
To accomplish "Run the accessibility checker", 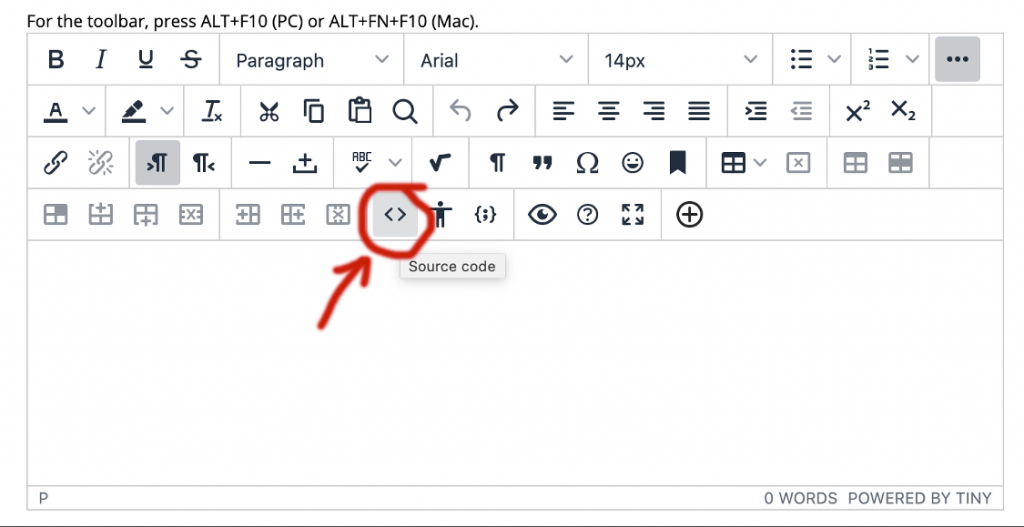I will pyautogui.click(x=440, y=214).
